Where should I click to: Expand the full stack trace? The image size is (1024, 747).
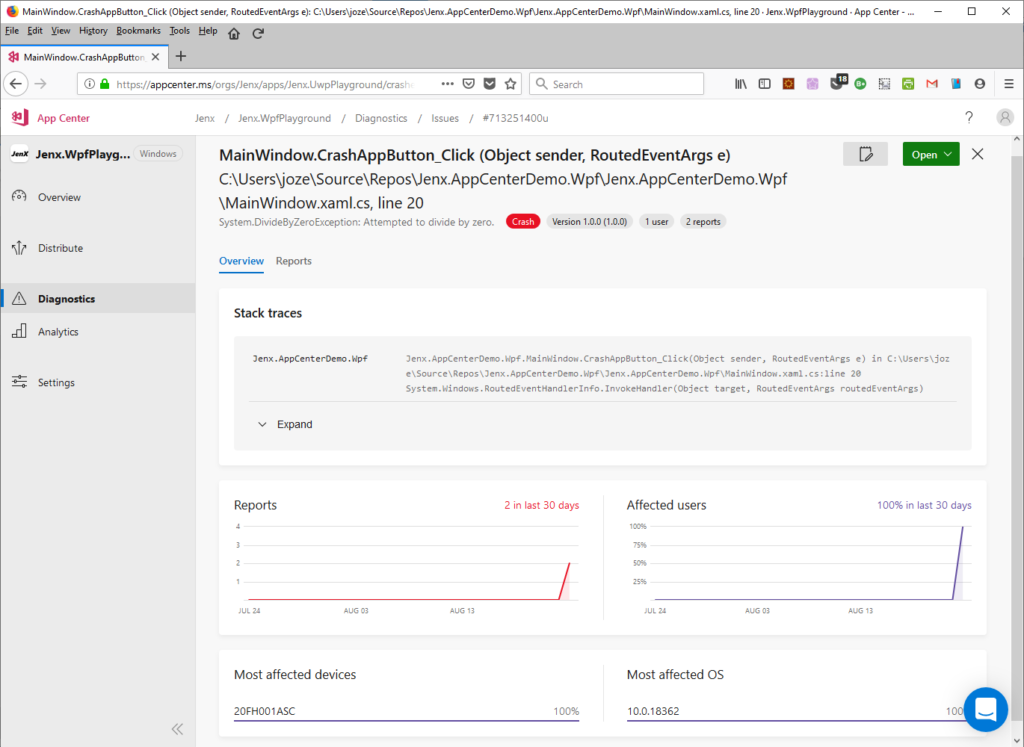[285, 424]
